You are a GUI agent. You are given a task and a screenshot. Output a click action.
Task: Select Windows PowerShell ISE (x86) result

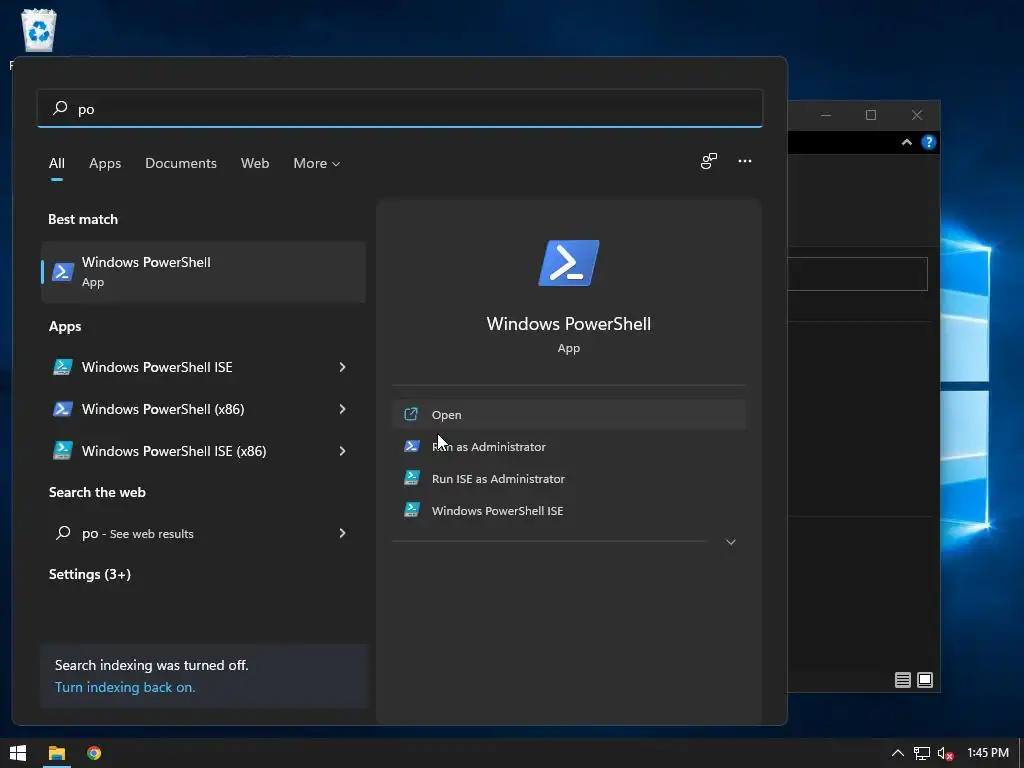(204, 451)
